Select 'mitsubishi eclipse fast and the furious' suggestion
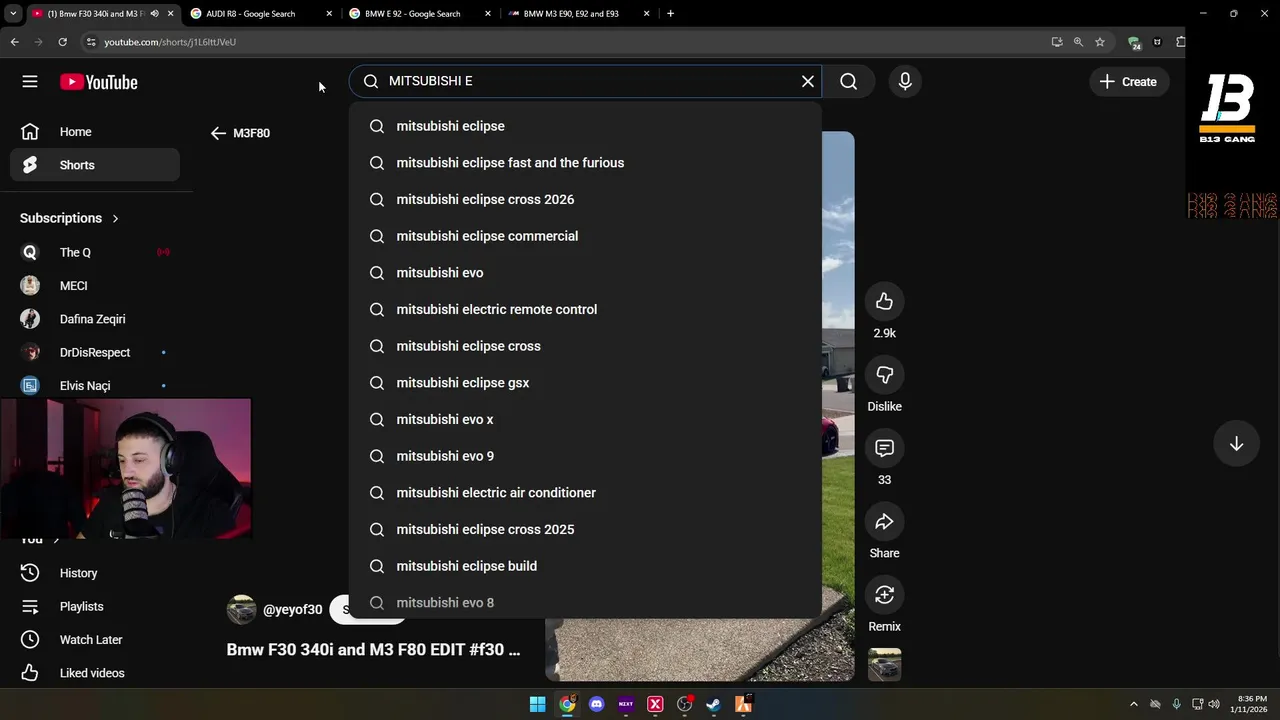The image size is (1280, 720). point(585,163)
